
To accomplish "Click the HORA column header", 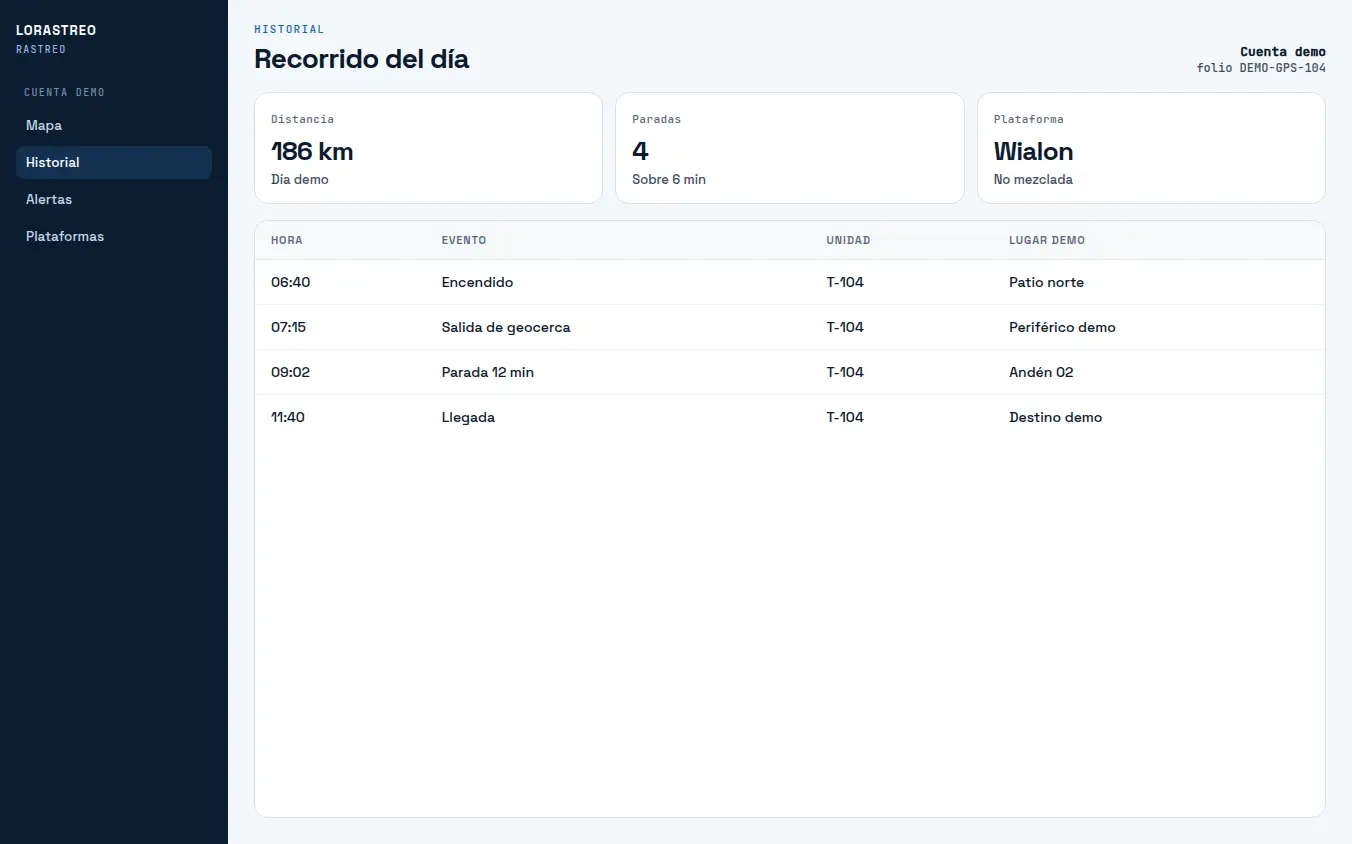I will tap(287, 240).
